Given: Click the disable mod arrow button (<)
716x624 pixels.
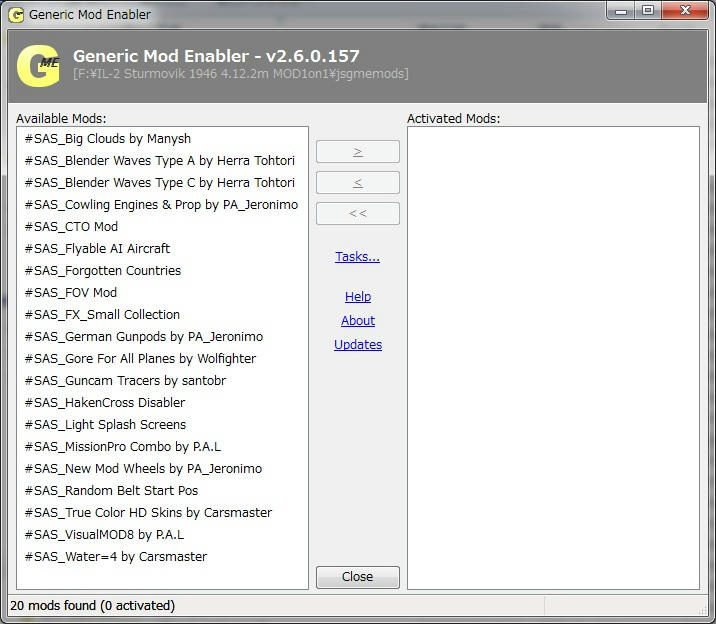Looking at the screenshot, I should pyautogui.click(x=358, y=183).
